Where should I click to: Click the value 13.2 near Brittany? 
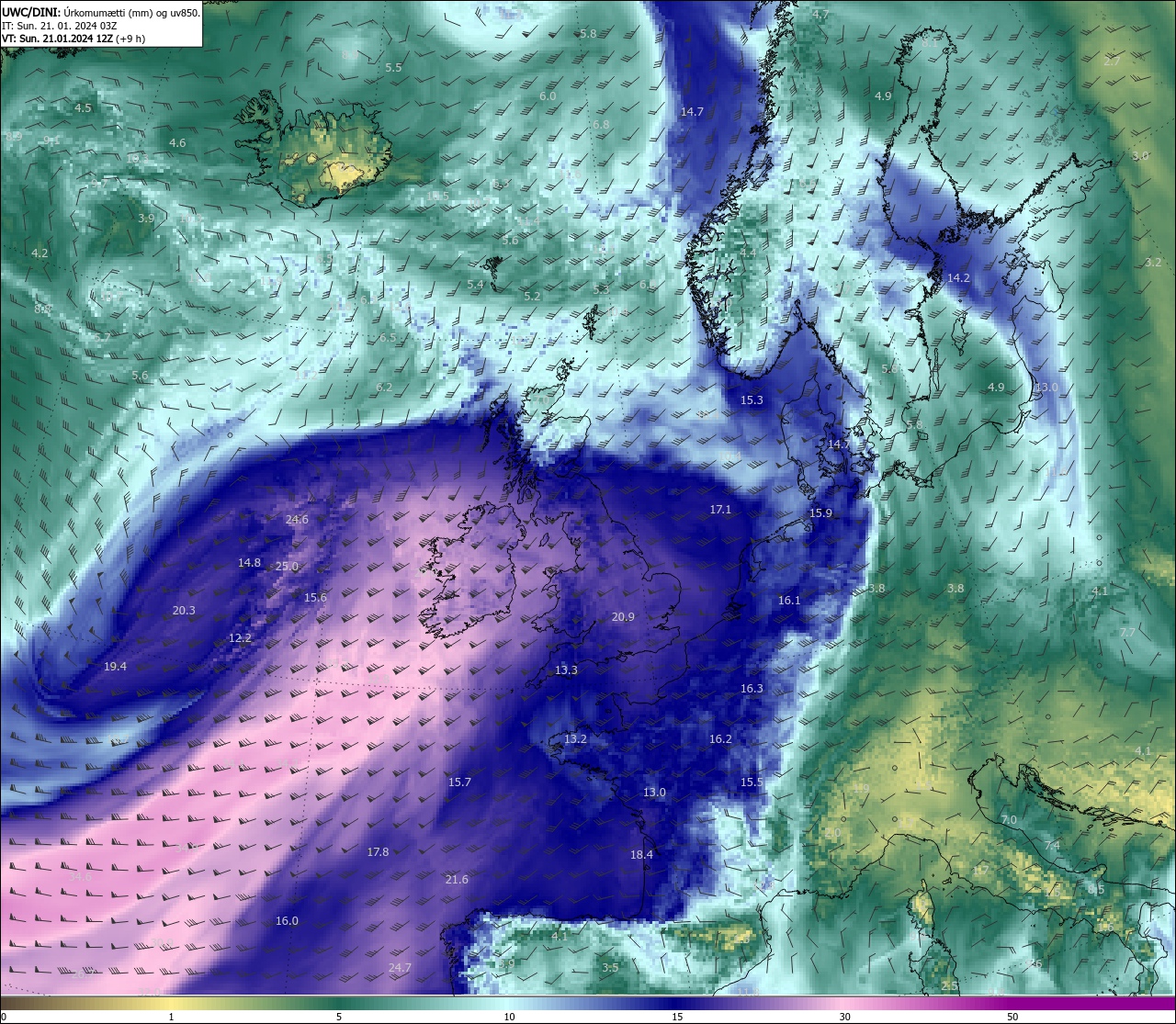coord(575,738)
